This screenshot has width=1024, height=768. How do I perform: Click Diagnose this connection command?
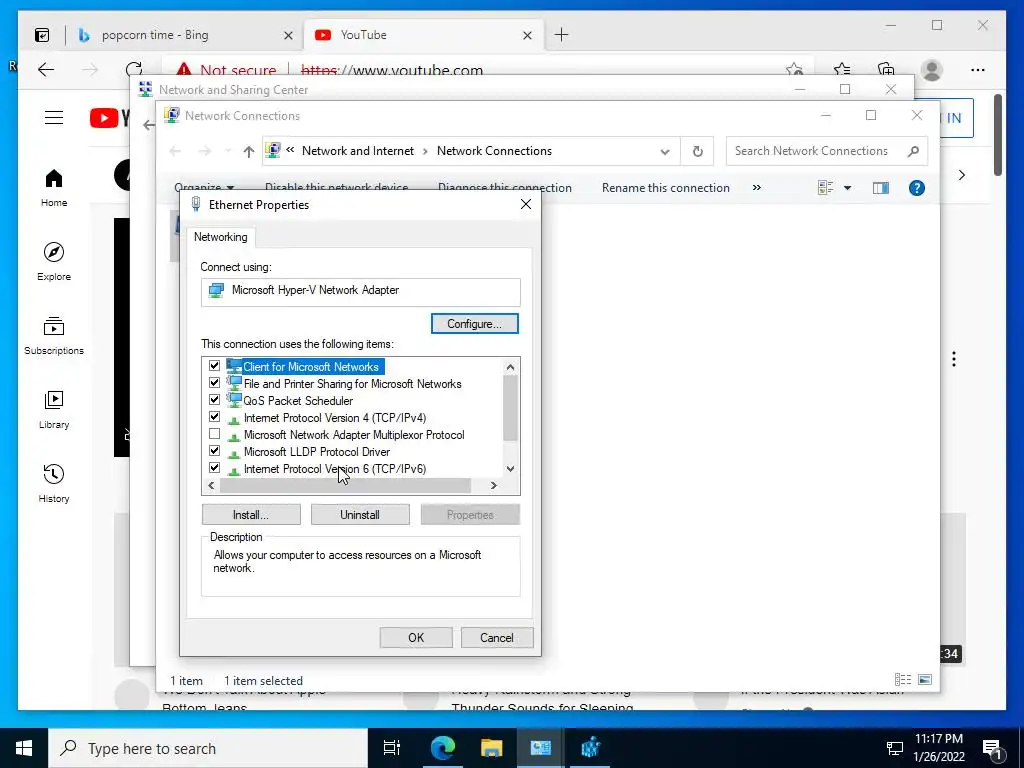coord(505,187)
